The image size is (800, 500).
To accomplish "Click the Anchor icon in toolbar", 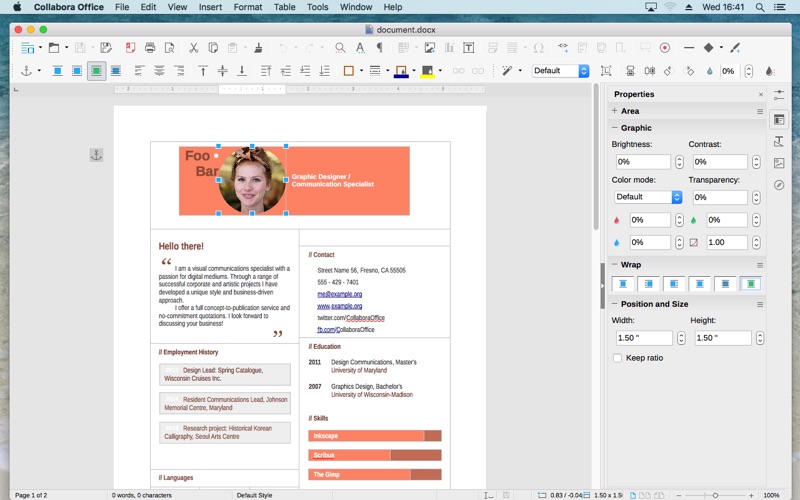I will click(26, 71).
